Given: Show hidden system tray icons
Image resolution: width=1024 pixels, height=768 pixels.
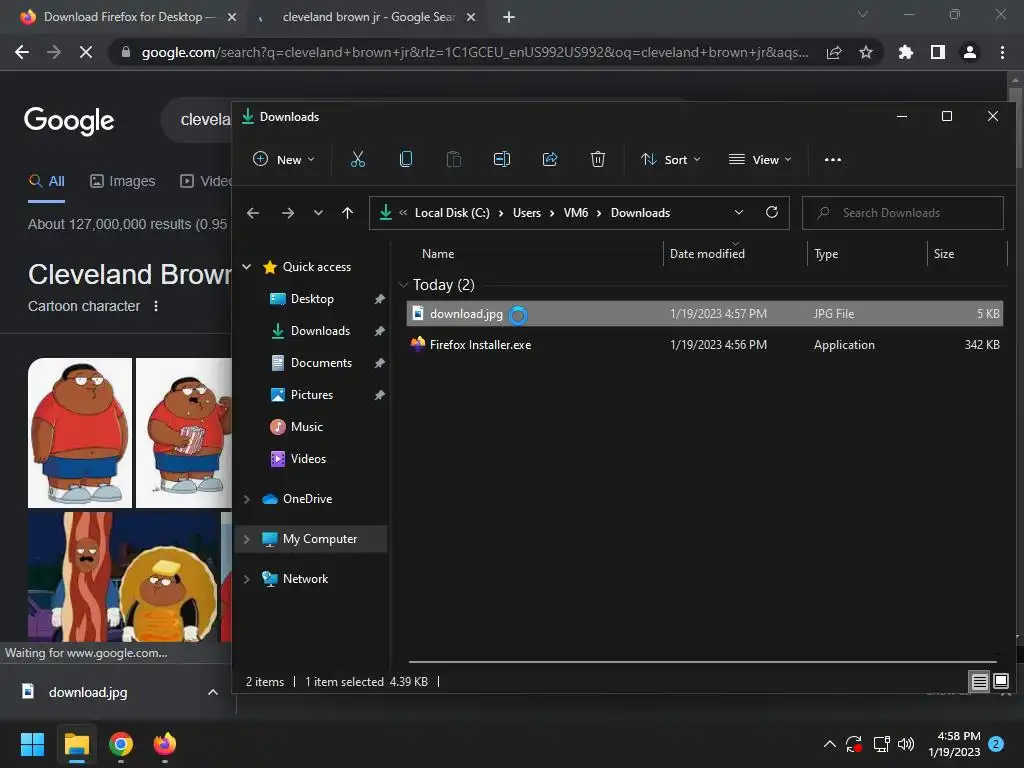Looking at the screenshot, I should 829,744.
